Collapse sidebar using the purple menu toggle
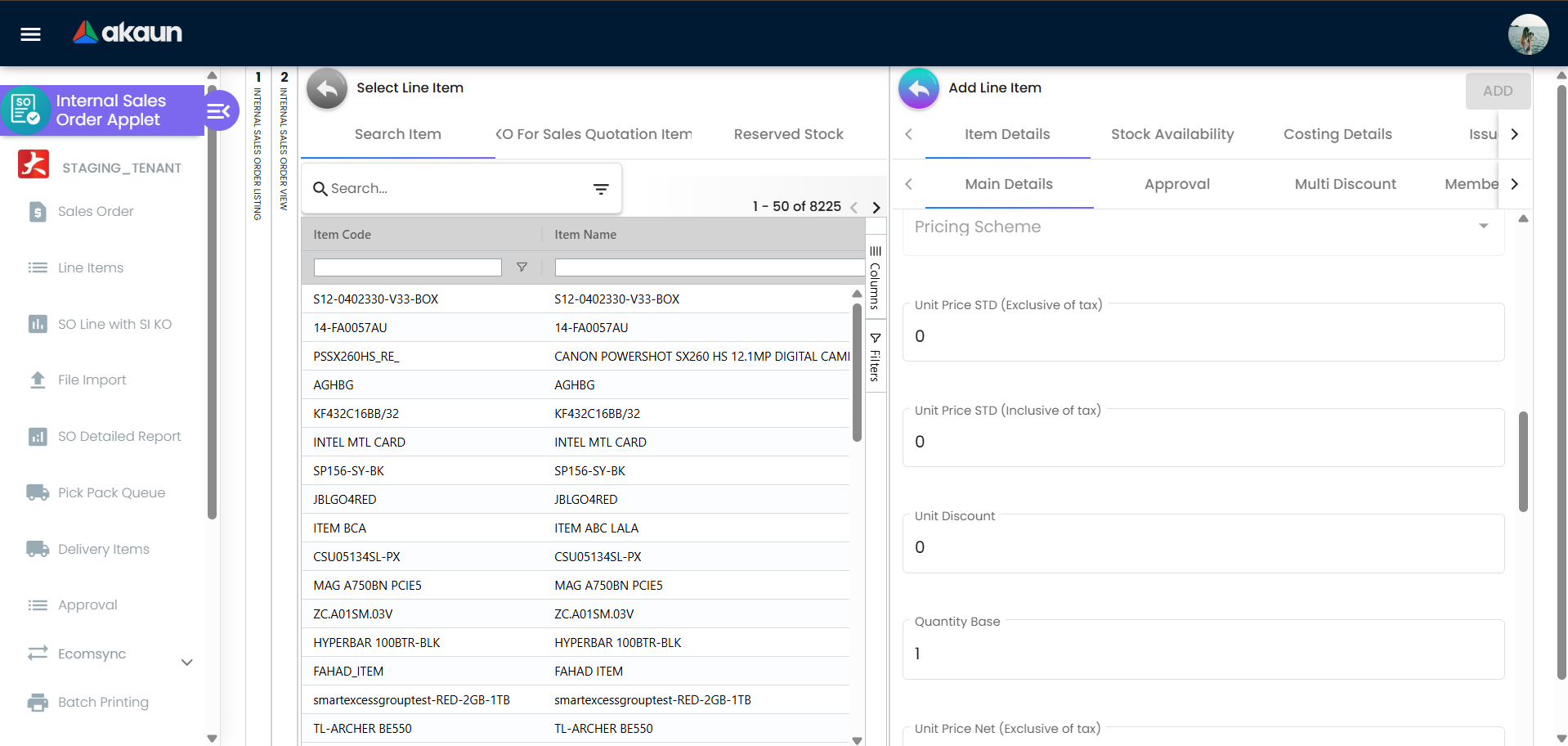The width and height of the screenshot is (1568, 746). click(x=219, y=111)
